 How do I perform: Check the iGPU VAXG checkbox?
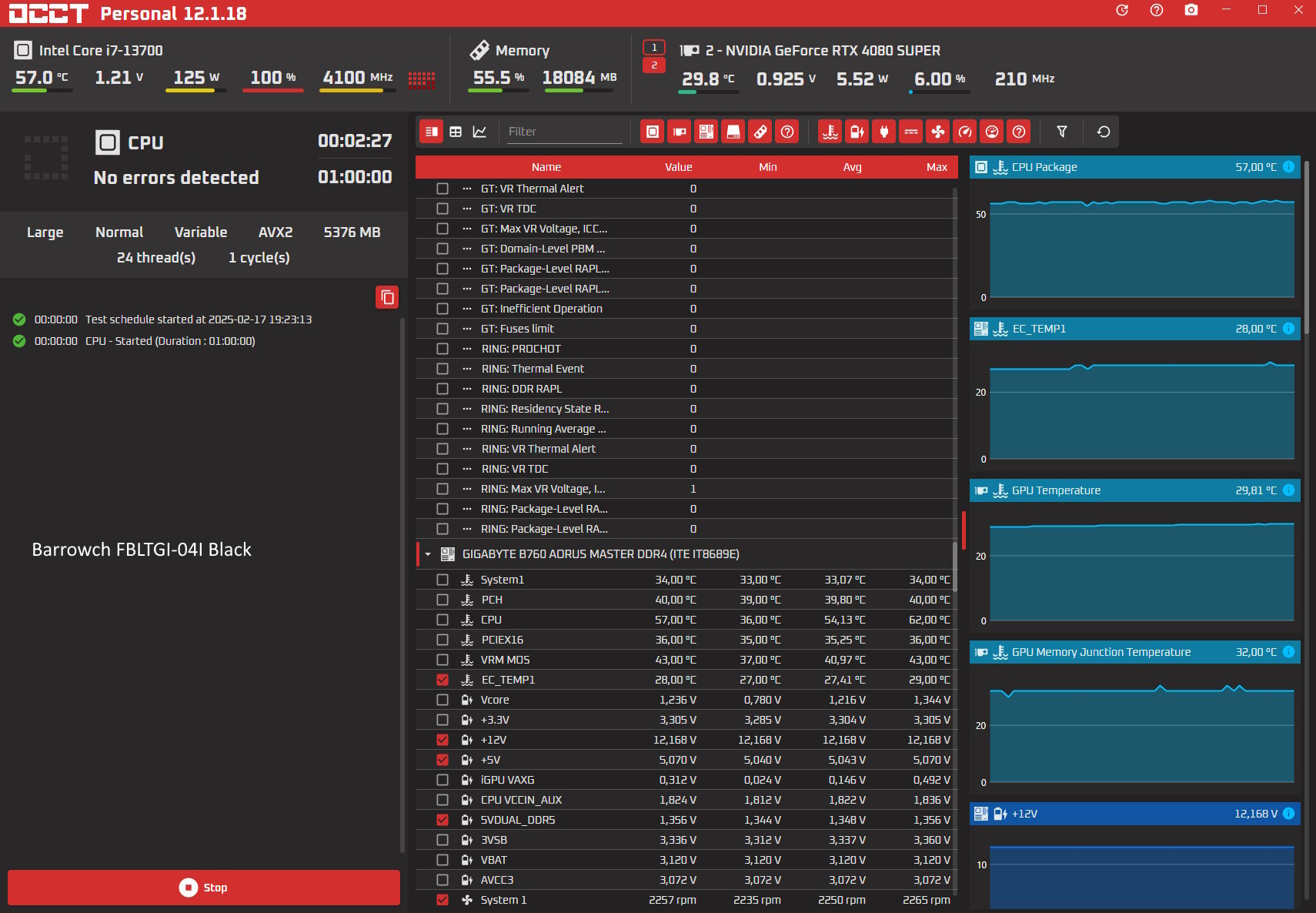pyautogui.click(x=443, y=780)
